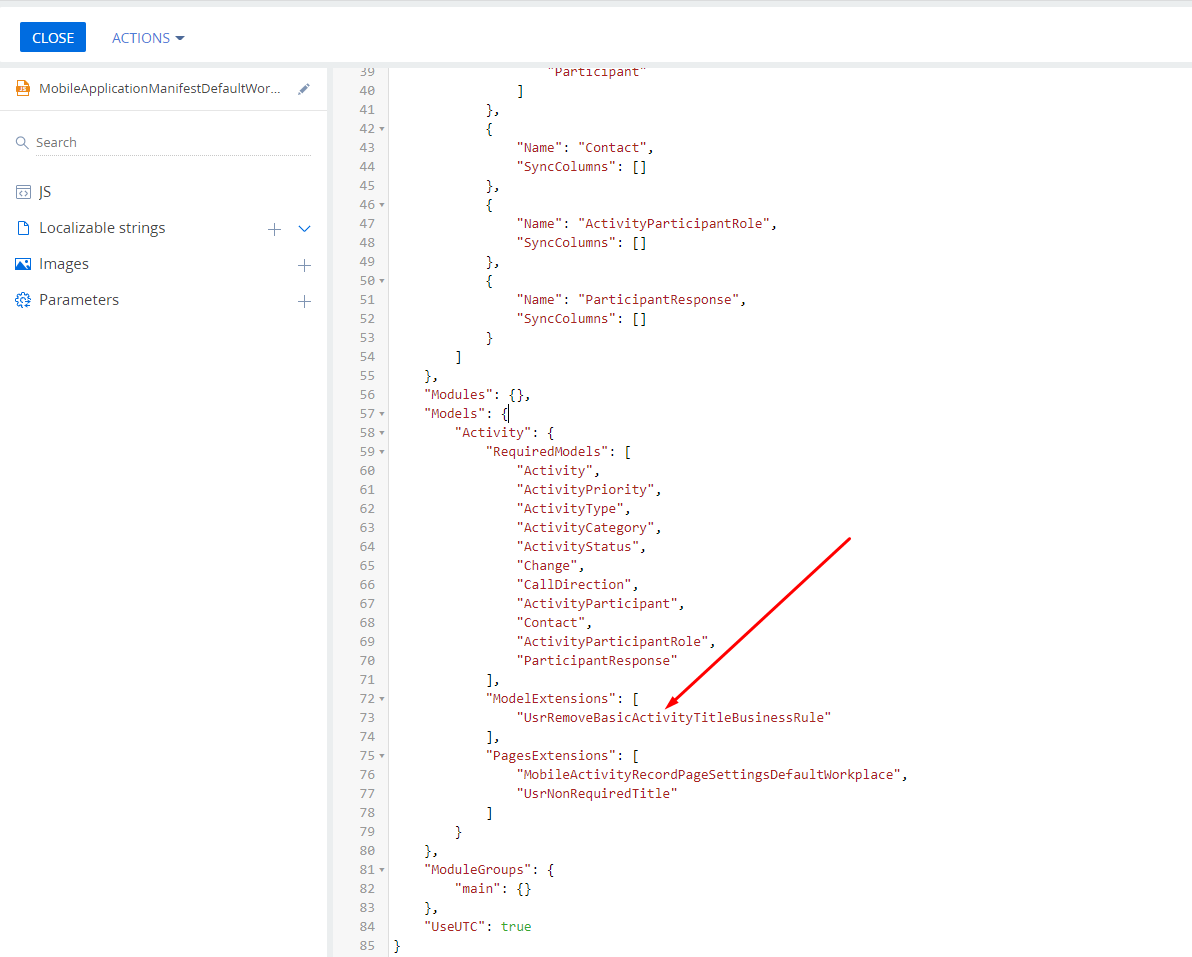The width and height of the screenshot is (1192, 957).
Task: Click "ActivityPriority" in RequiredModels
Action: pyautogui.click(x=585, y=490)
